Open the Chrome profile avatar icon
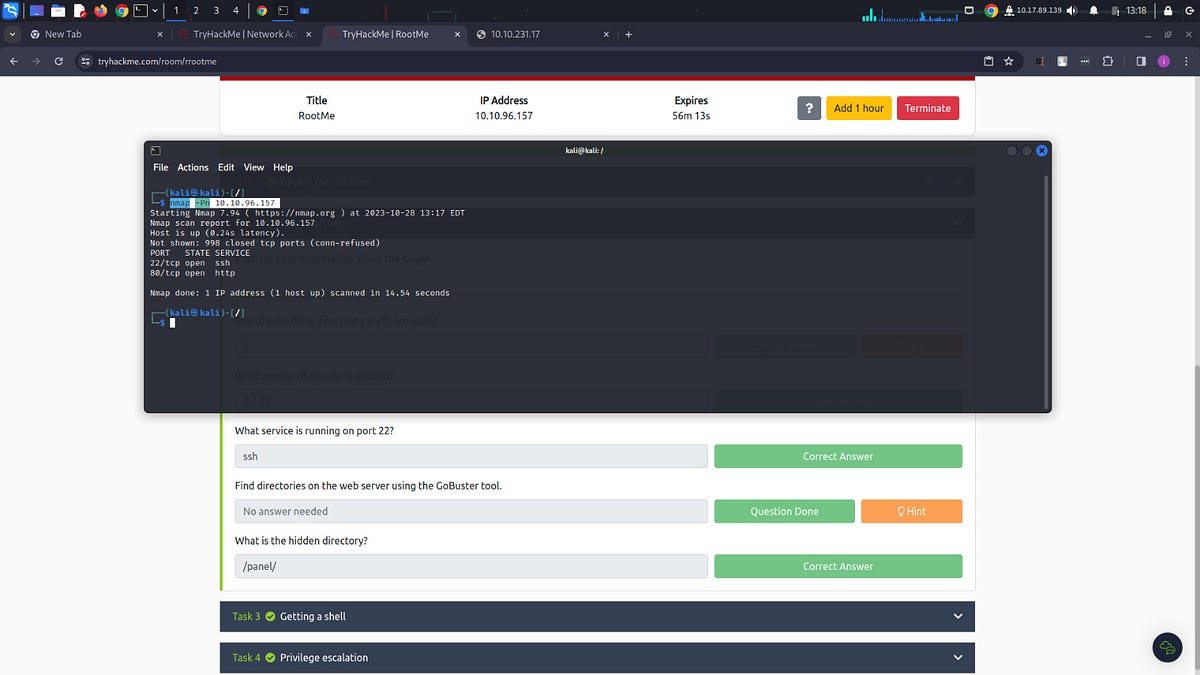This screenshot has width=1200, height=675. point(1163,61)
